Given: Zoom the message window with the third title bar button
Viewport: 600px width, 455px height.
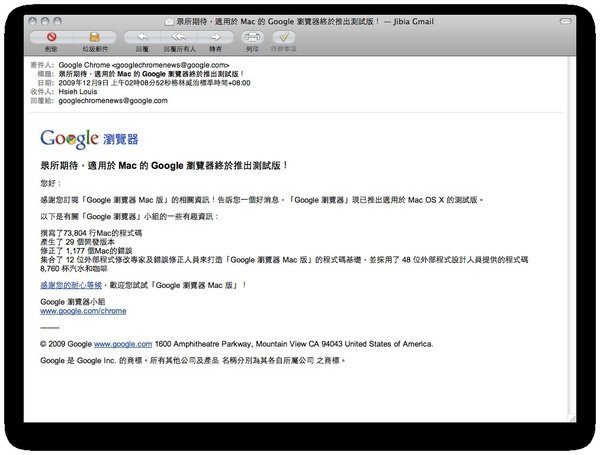Looking at the screenshot, I should pyautogui.click(x=57, y=21).
